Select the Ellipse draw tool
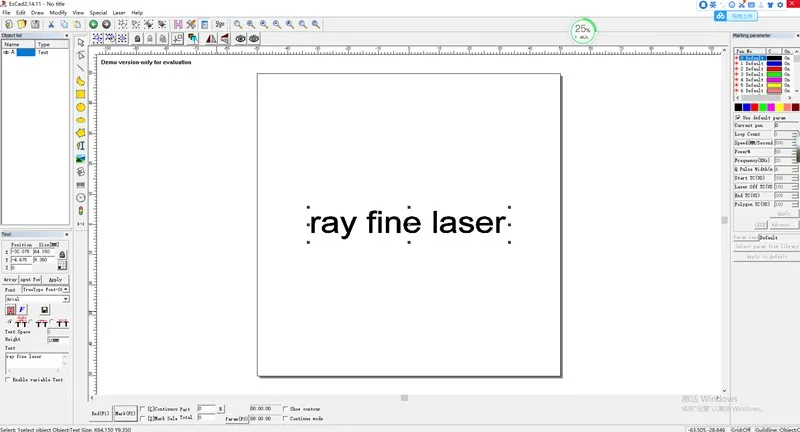 click(81, 120)
